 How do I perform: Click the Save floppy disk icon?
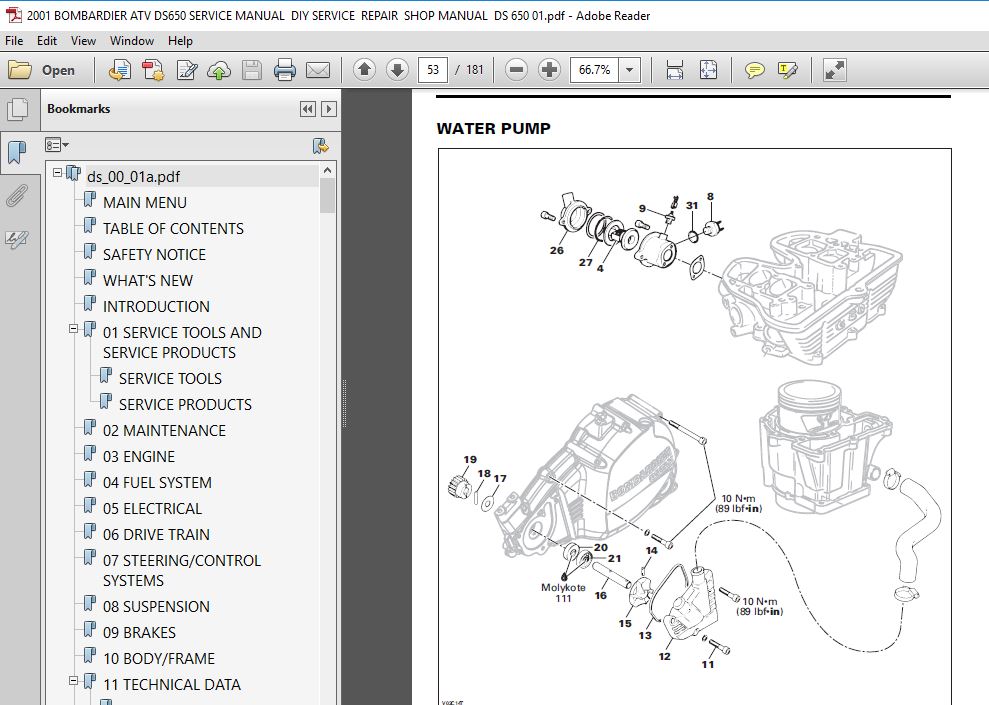[252, 70]
